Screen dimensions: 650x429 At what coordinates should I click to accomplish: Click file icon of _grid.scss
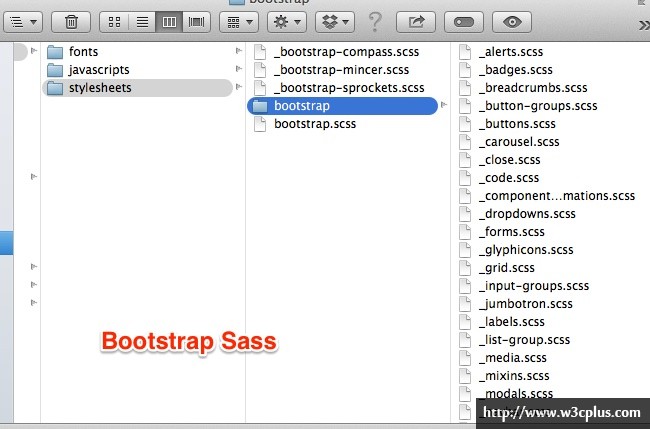[x=465, y=268]
